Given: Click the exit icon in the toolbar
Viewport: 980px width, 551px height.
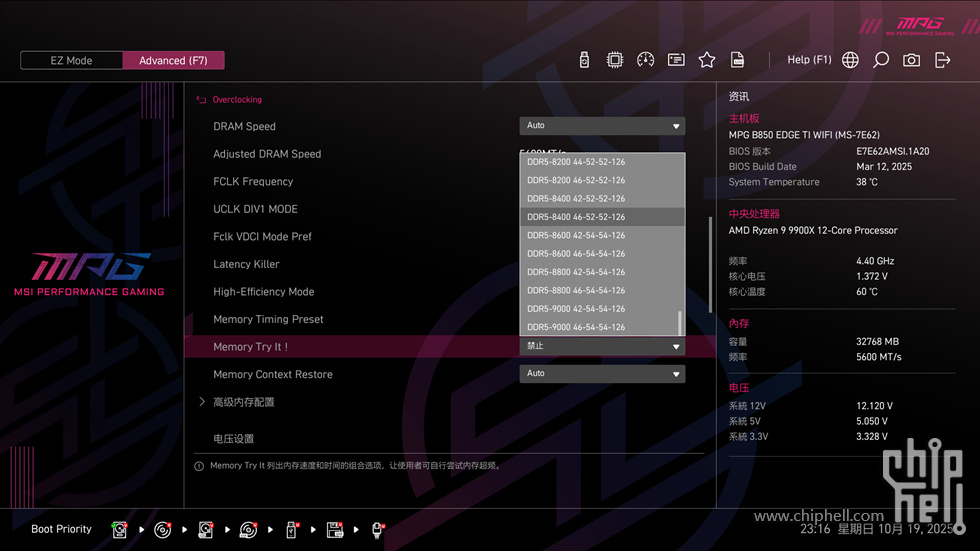Looking at the screenshot, I should pyautogui.click(x=942, y=60).
